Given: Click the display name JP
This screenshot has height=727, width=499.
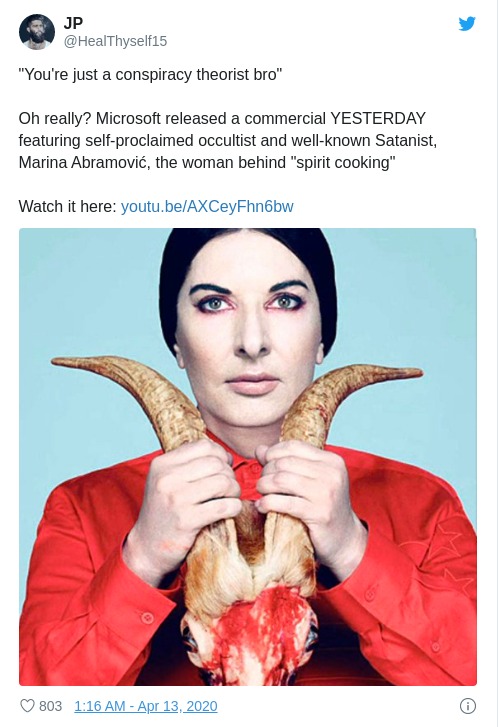Looking at the screenshot, I should 73,23.
